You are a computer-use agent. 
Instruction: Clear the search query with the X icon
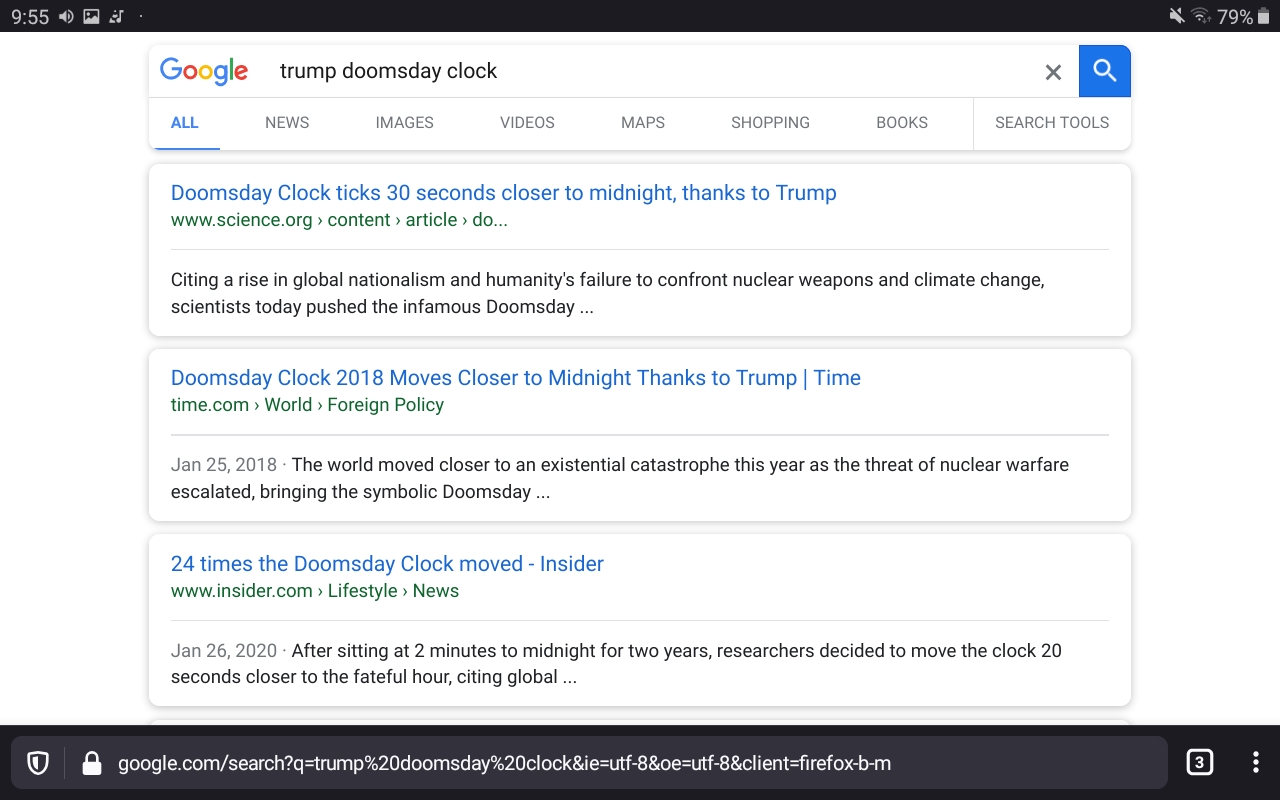click(x=1053, y=72)
